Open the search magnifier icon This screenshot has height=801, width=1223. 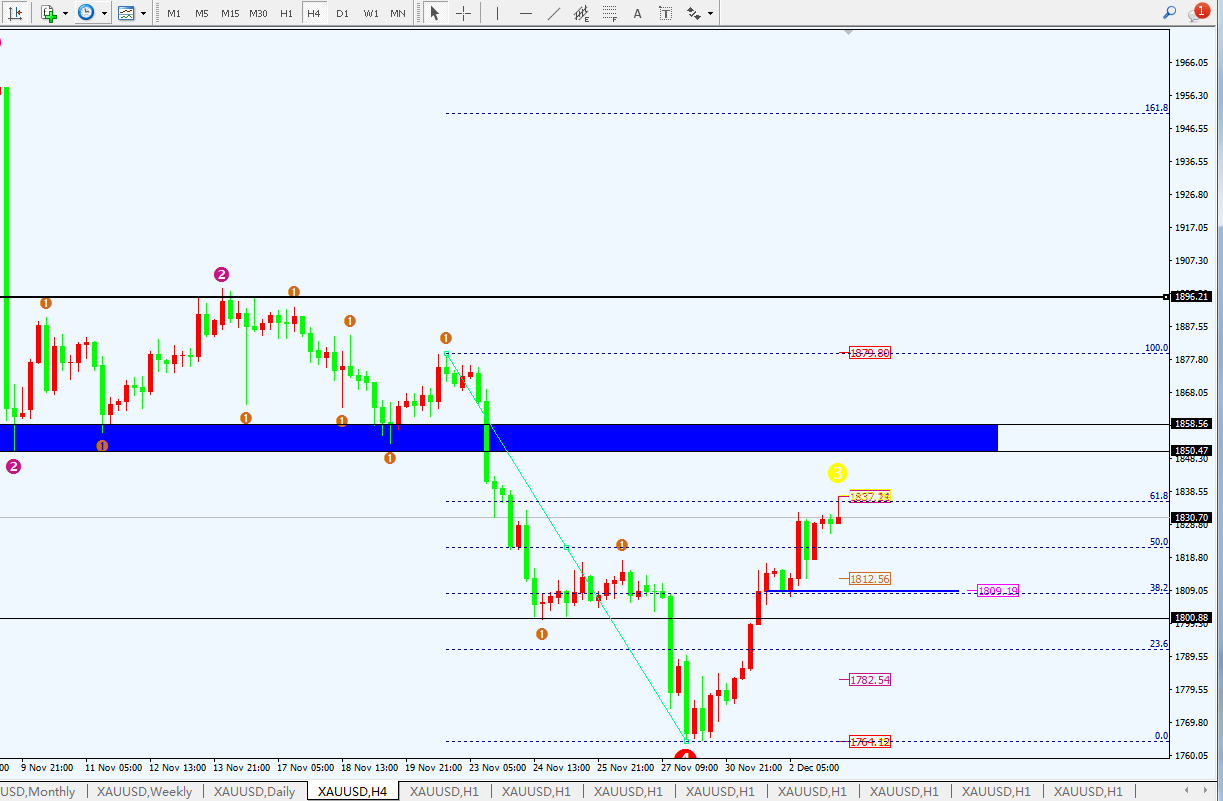[1169, 12]
